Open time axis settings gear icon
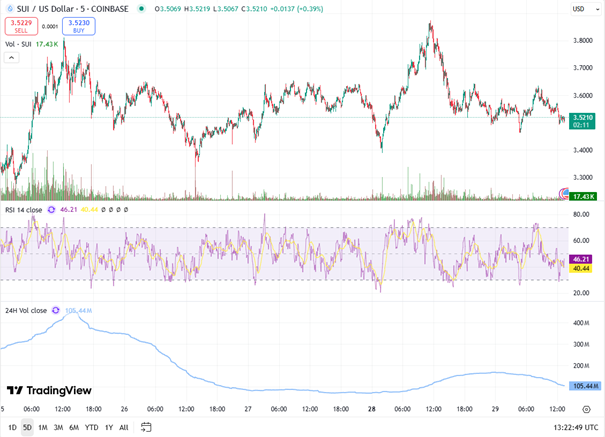This screenshot has width=605, height=437. [x=586, y=409]
